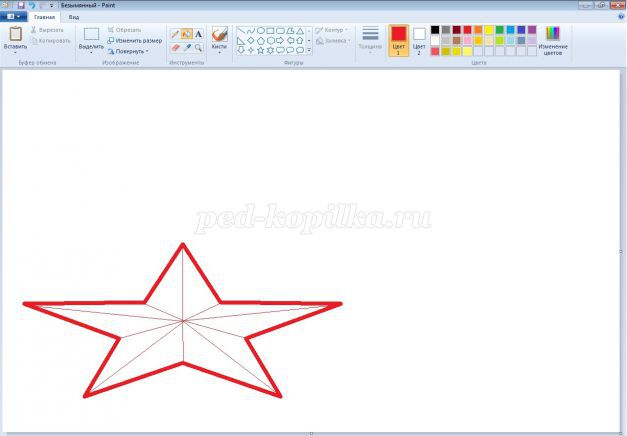Open Customize Quick Access Toolbar arrow

[x=51, y=6]
